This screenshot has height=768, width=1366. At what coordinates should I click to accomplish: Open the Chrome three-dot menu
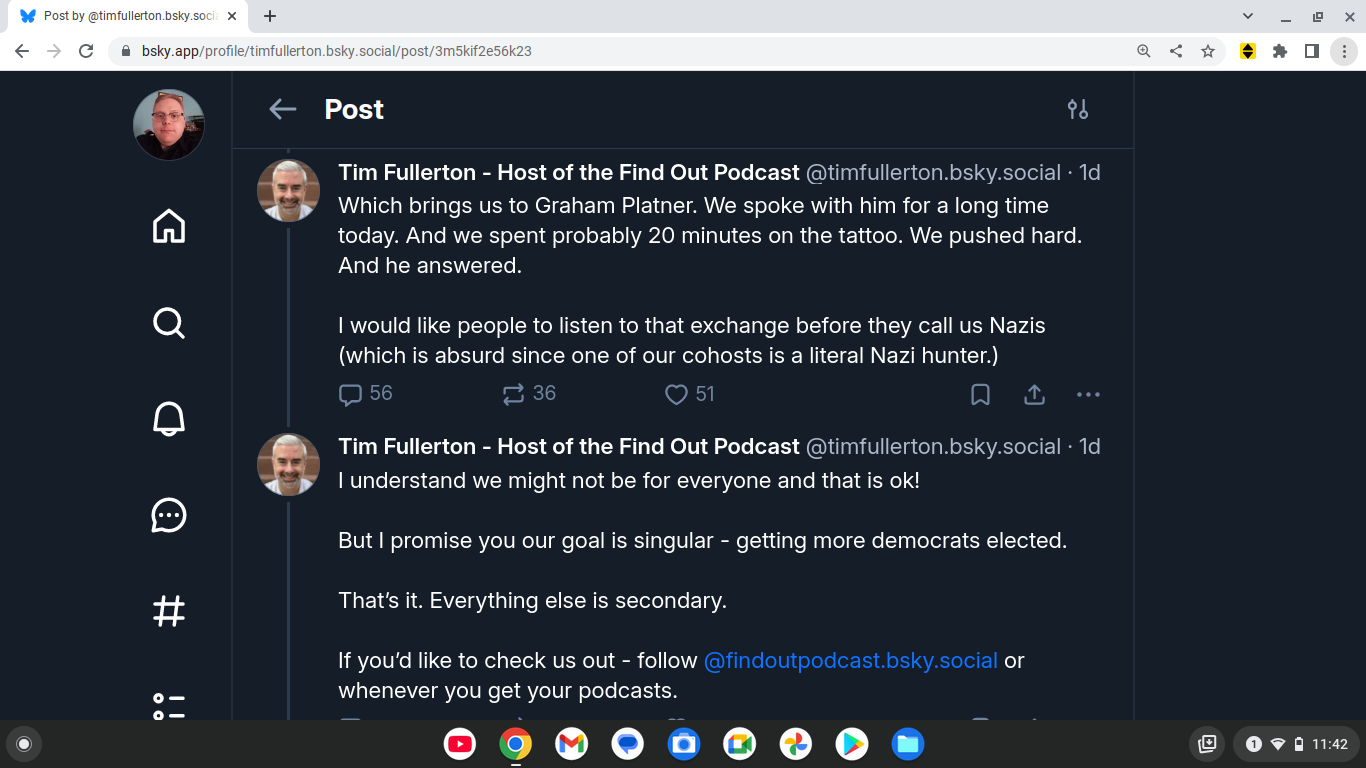pyautogui.click(x=1344, y=51)
